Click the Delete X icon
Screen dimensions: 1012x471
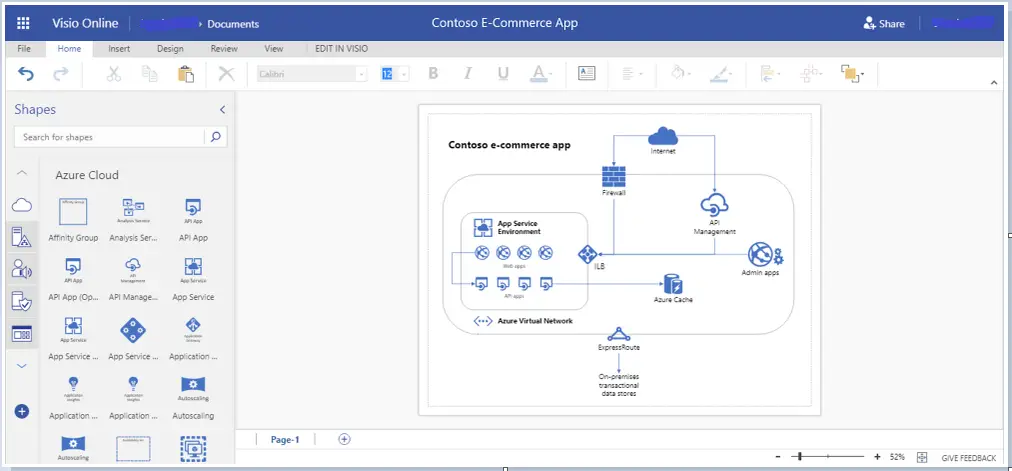click(227, 74)
